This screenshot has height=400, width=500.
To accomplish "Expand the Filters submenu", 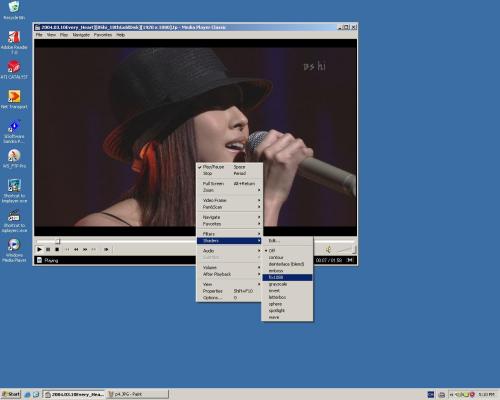I will pyautogui.click(x=229, y=234).
